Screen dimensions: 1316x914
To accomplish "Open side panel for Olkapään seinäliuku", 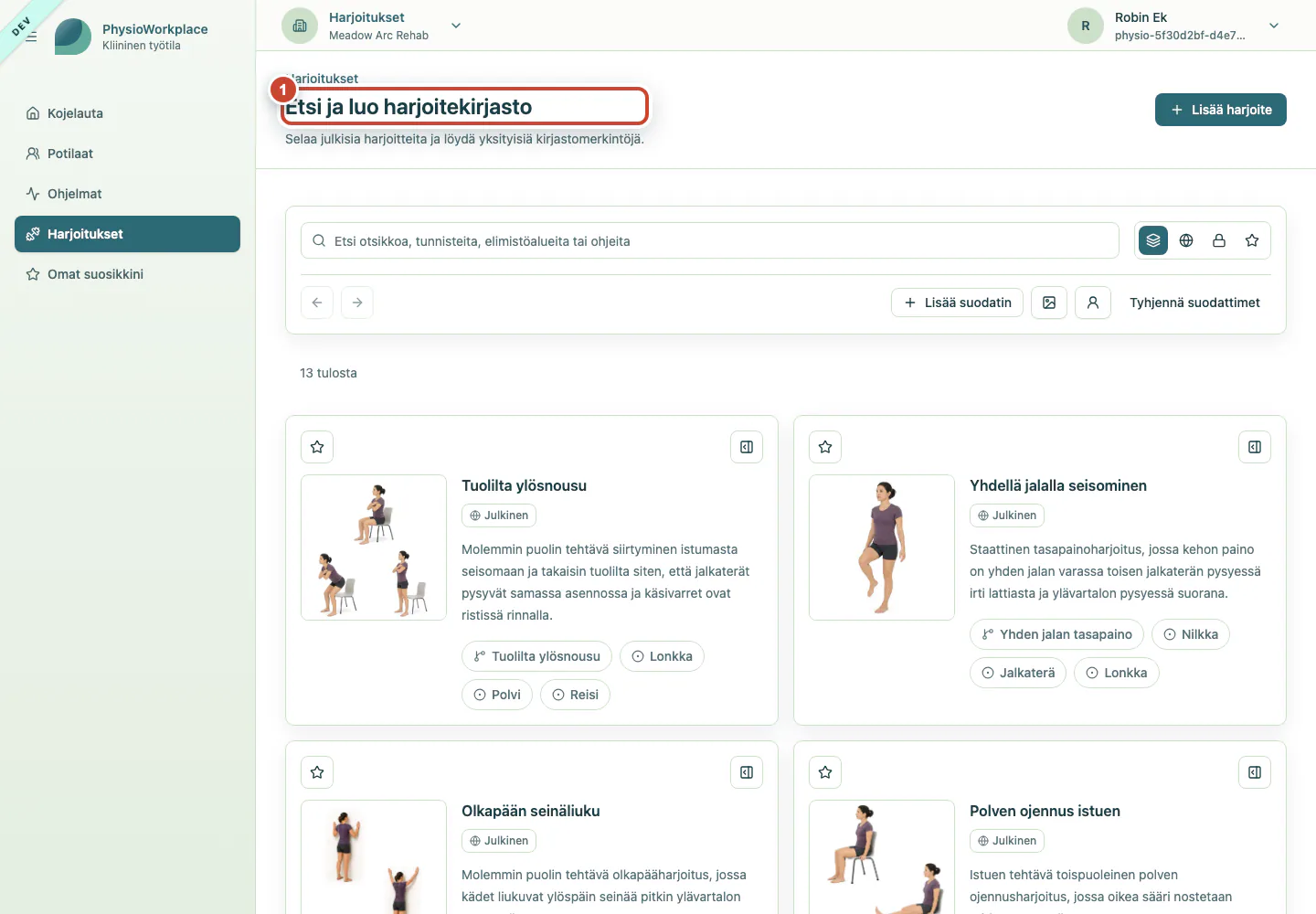I will tap(747, 772).
